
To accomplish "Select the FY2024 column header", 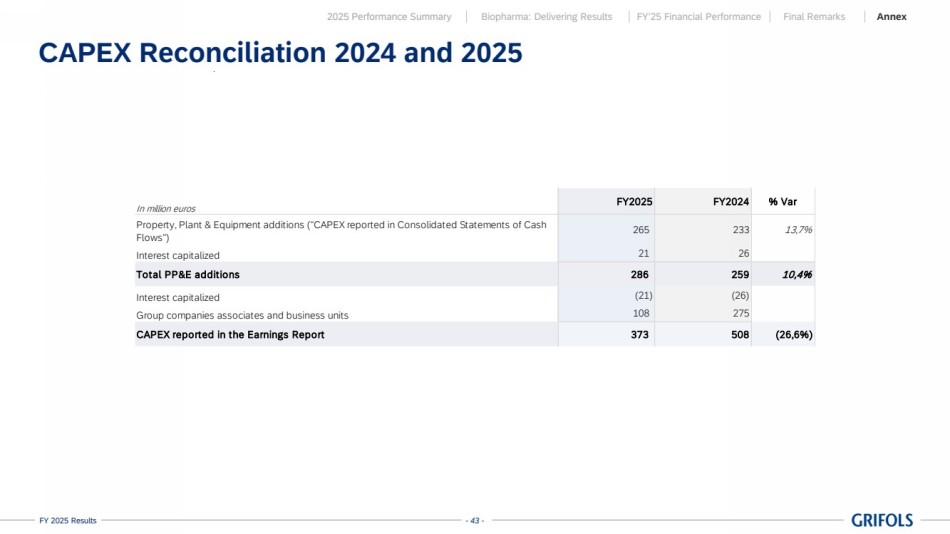I will pyautogui.click(x=731, y=201).
